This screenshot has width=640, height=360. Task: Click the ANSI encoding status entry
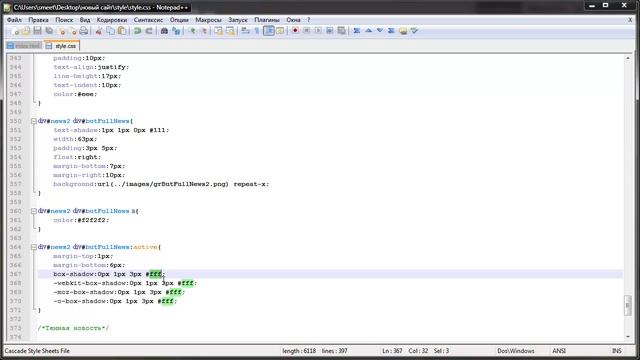tap(559, 351)
